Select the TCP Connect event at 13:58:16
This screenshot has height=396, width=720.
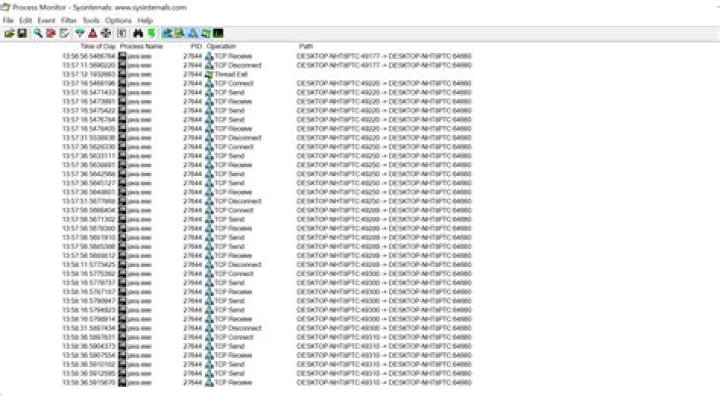click(x=267, y=274)
